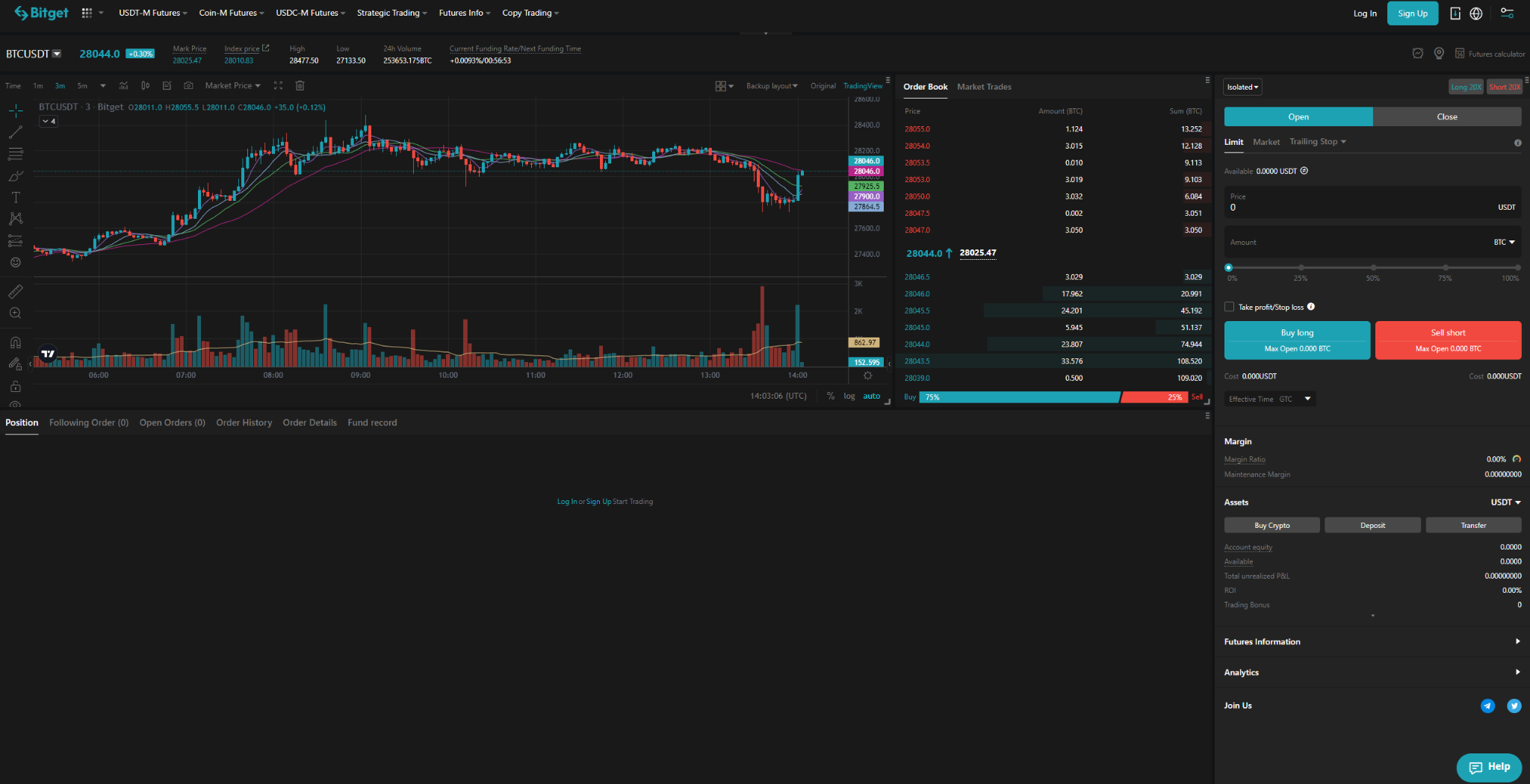Select the text annotation tool
The height and width of the screenshot is (784, 1530).
[x=16, y=197]
